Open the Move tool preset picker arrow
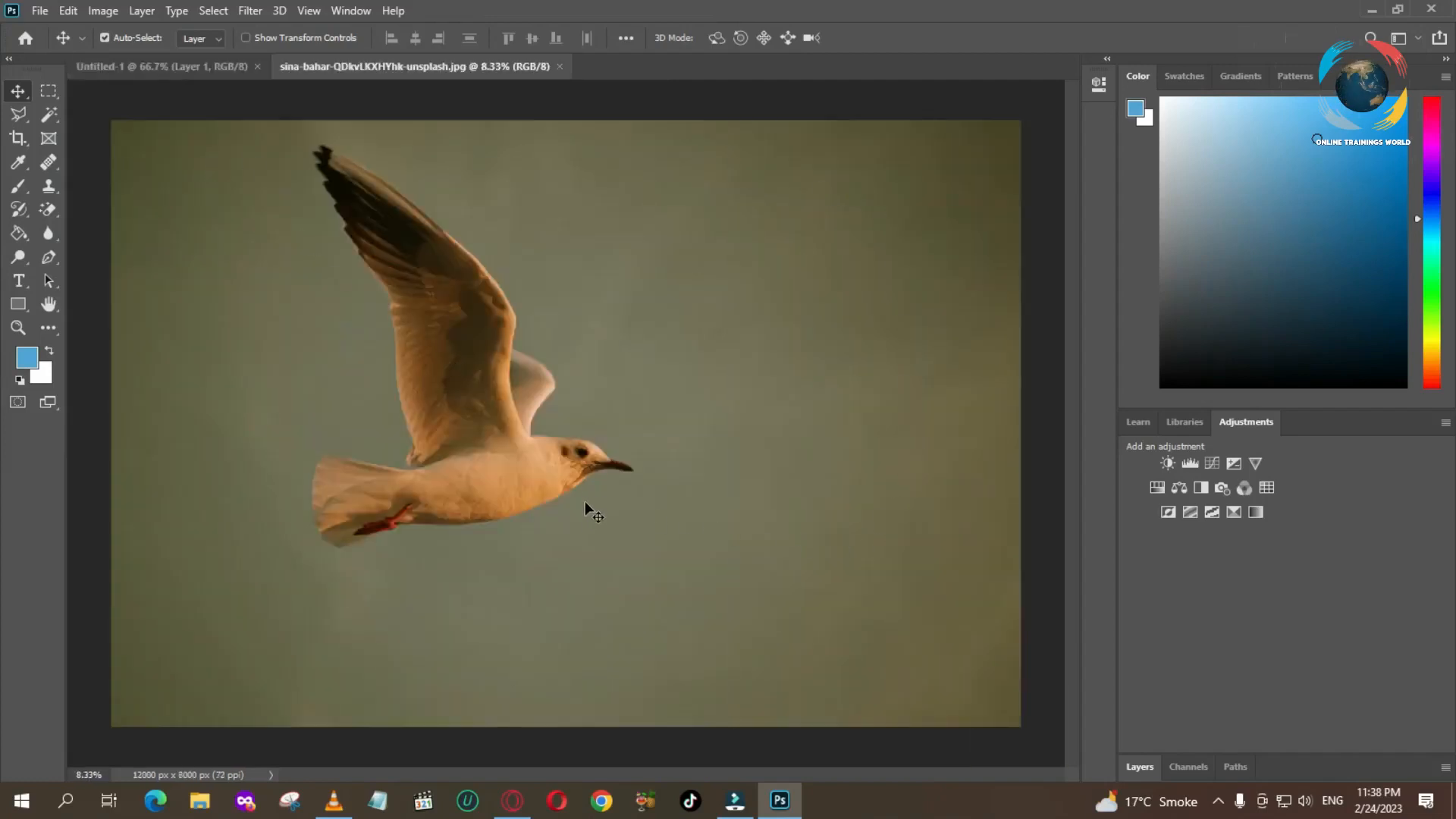This screenshot has width=1456, height=819. click(x=82, y=38)
